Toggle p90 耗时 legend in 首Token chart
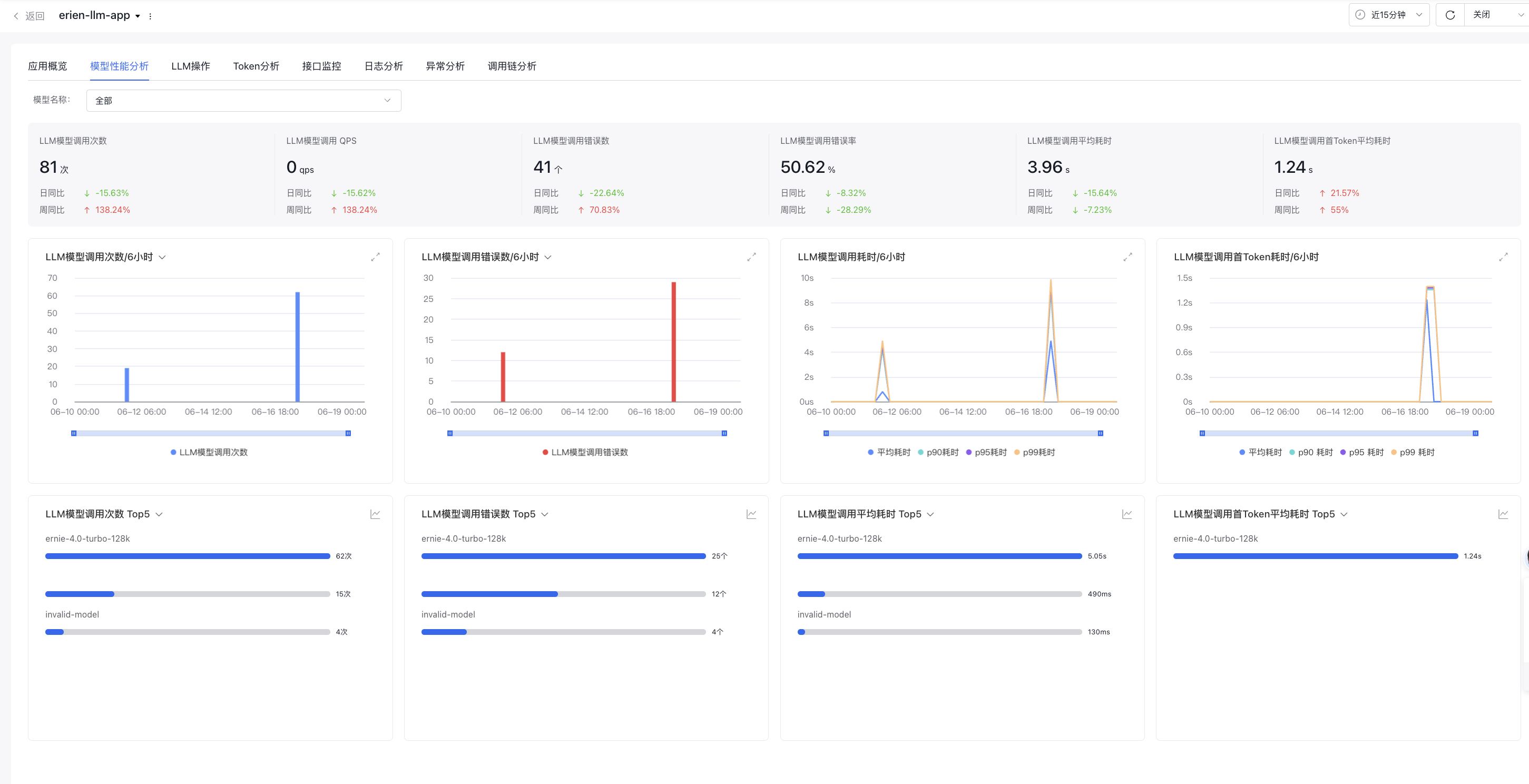1529x784 pixels. coord(1311,452)
